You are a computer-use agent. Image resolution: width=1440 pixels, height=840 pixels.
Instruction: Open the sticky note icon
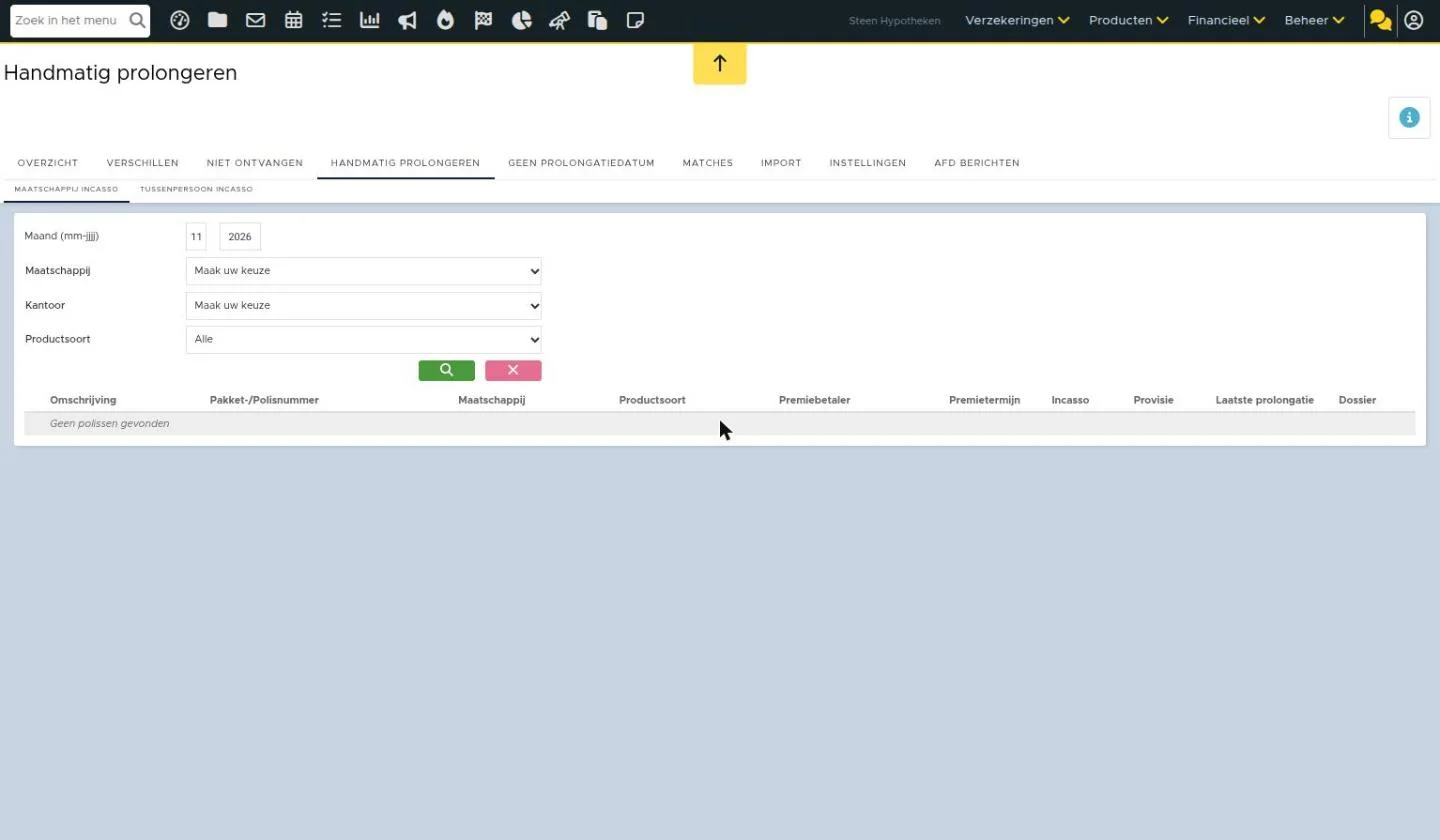click(635, 20)
